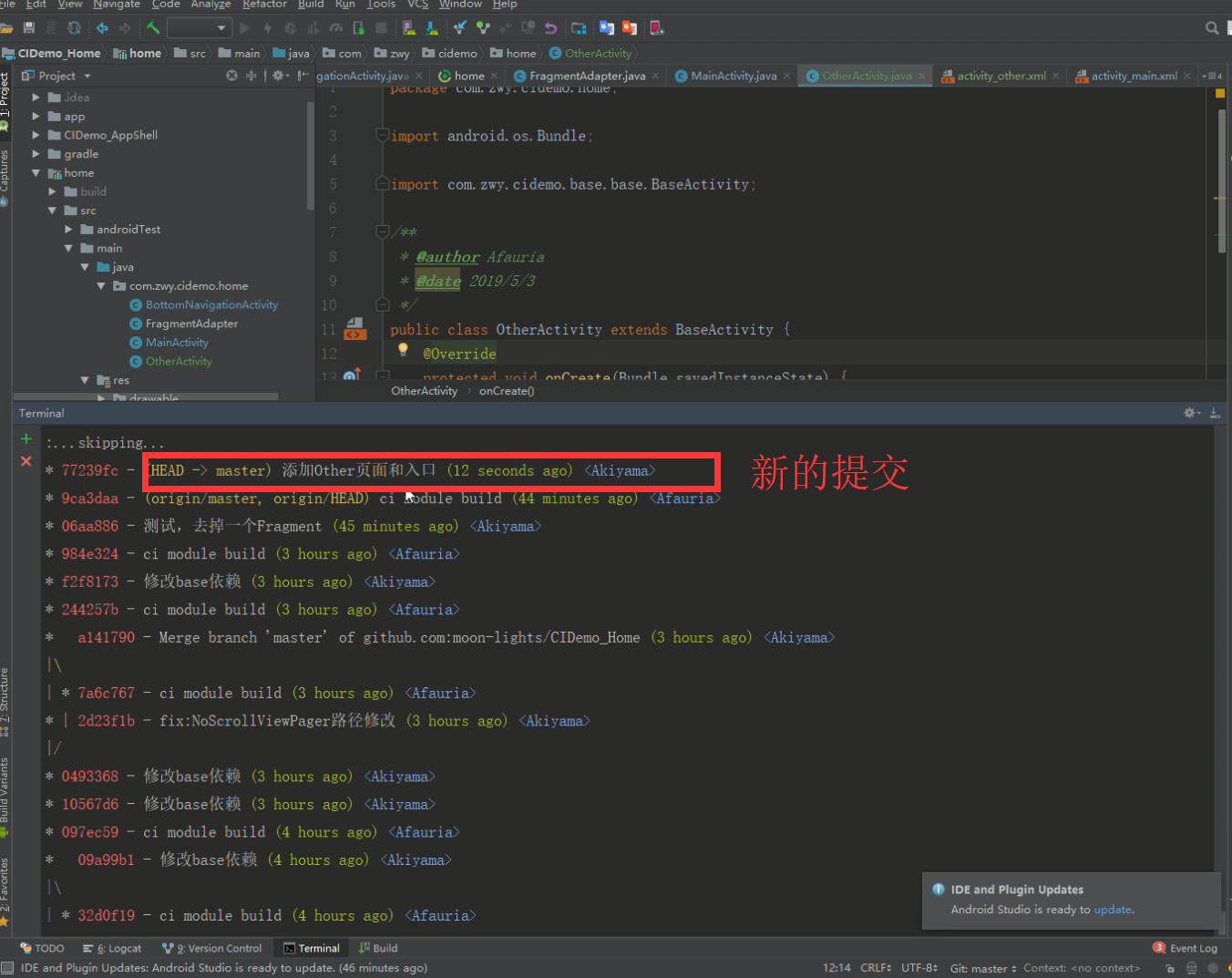
Task: Close terminal session with red X icon
Action: tap(26, 461)
